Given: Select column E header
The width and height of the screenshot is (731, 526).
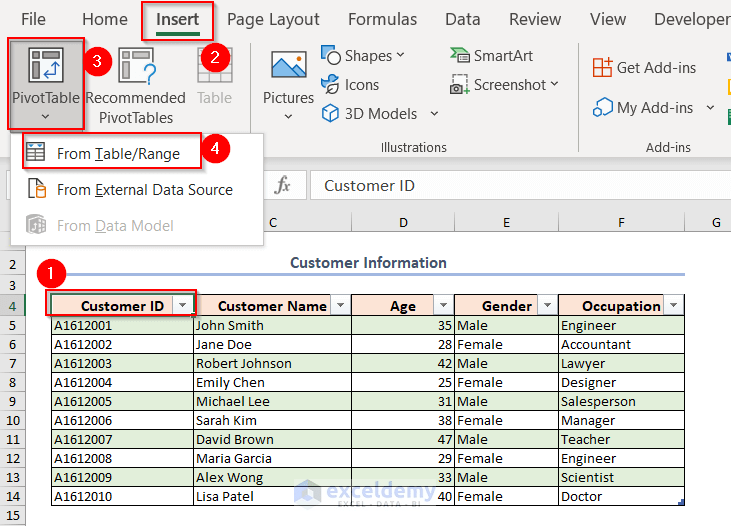Looking at the screenshot, I should point(506,222).
